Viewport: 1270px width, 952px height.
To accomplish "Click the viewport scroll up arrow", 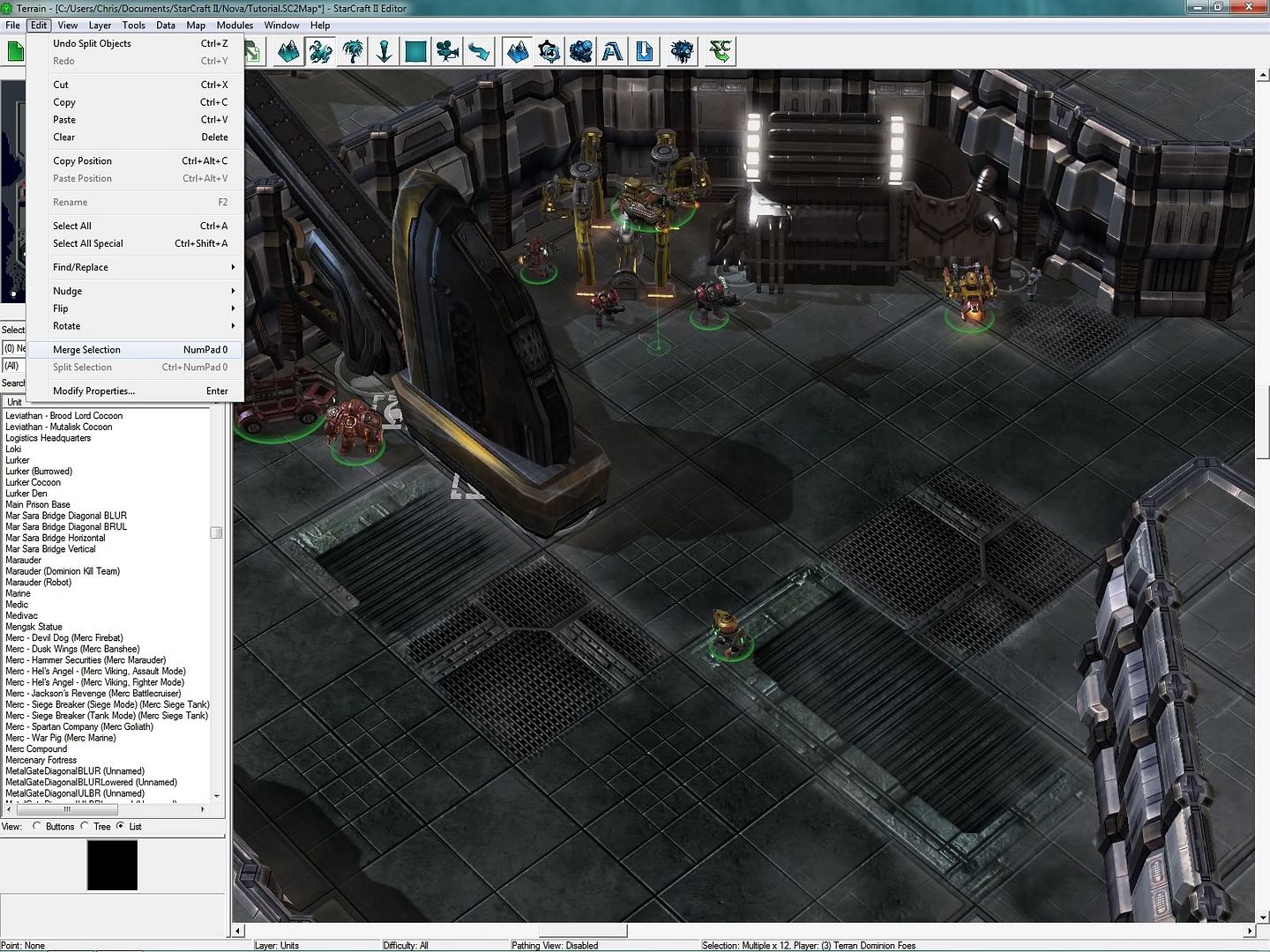I will tap(1263, 76).
